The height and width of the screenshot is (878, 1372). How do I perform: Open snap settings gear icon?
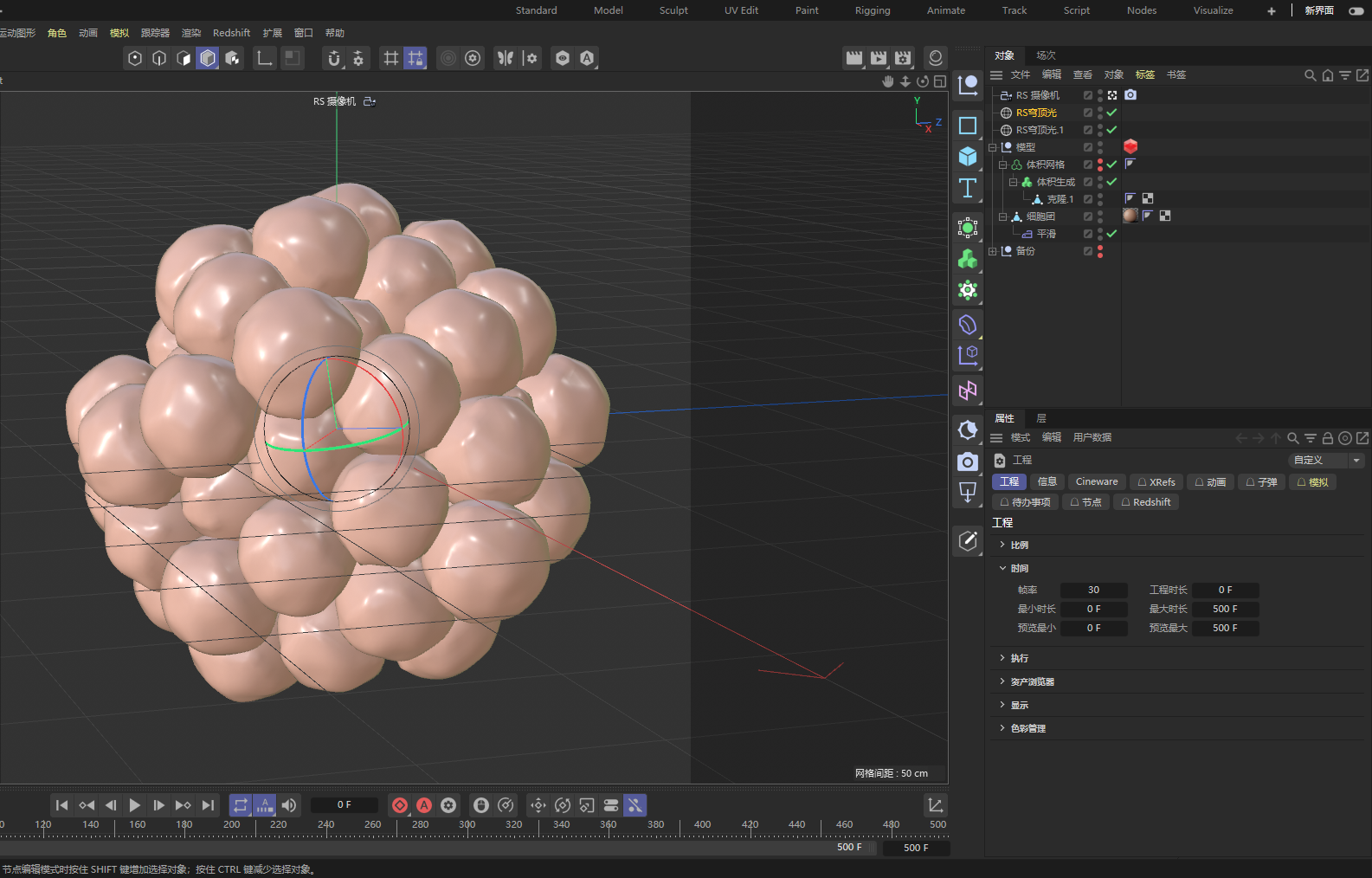click(x=358, y=58)
